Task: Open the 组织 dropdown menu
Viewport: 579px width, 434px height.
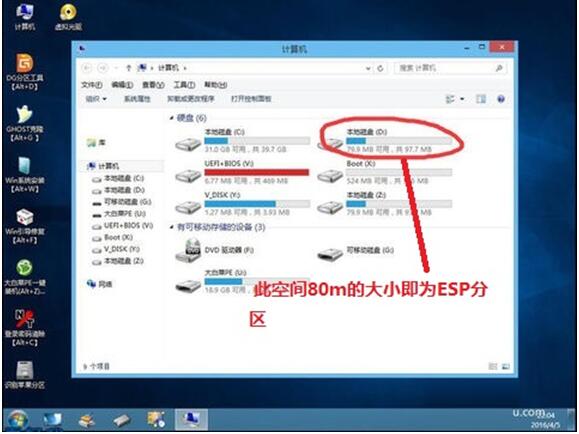Action: [x=96, y=99]
